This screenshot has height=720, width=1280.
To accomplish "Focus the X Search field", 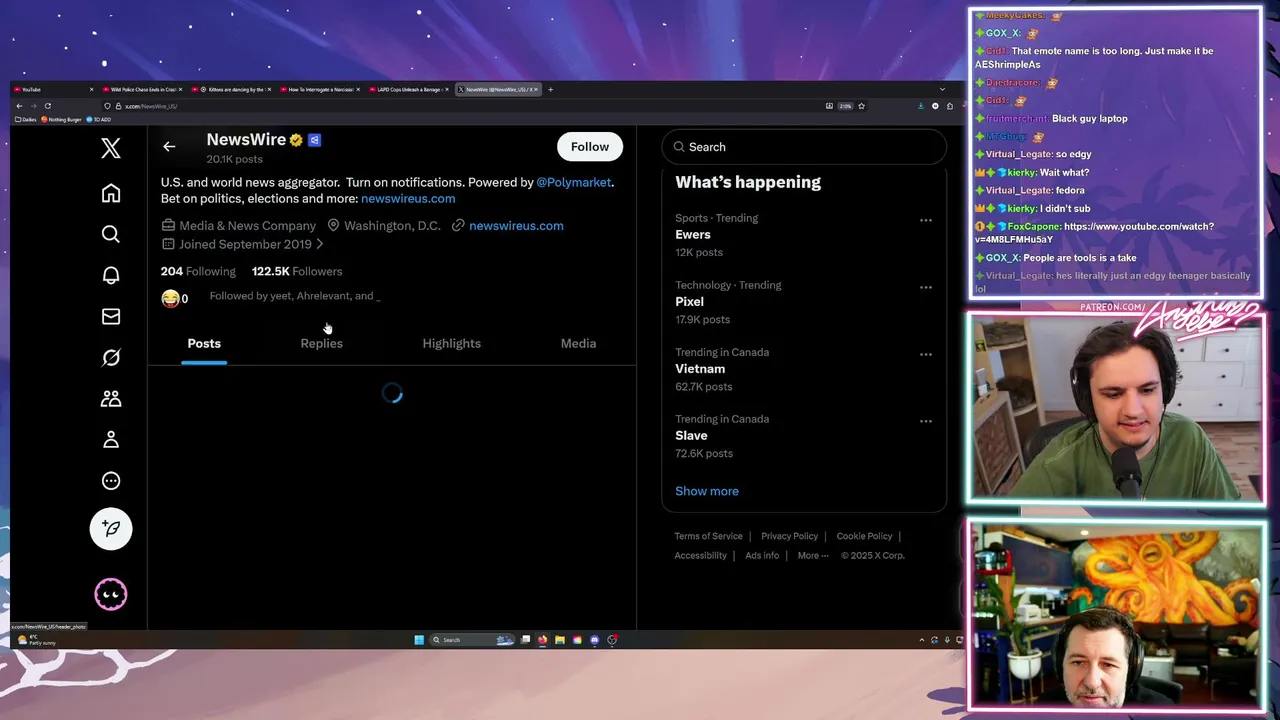I will pyautogui.click(x=804, y=147).
